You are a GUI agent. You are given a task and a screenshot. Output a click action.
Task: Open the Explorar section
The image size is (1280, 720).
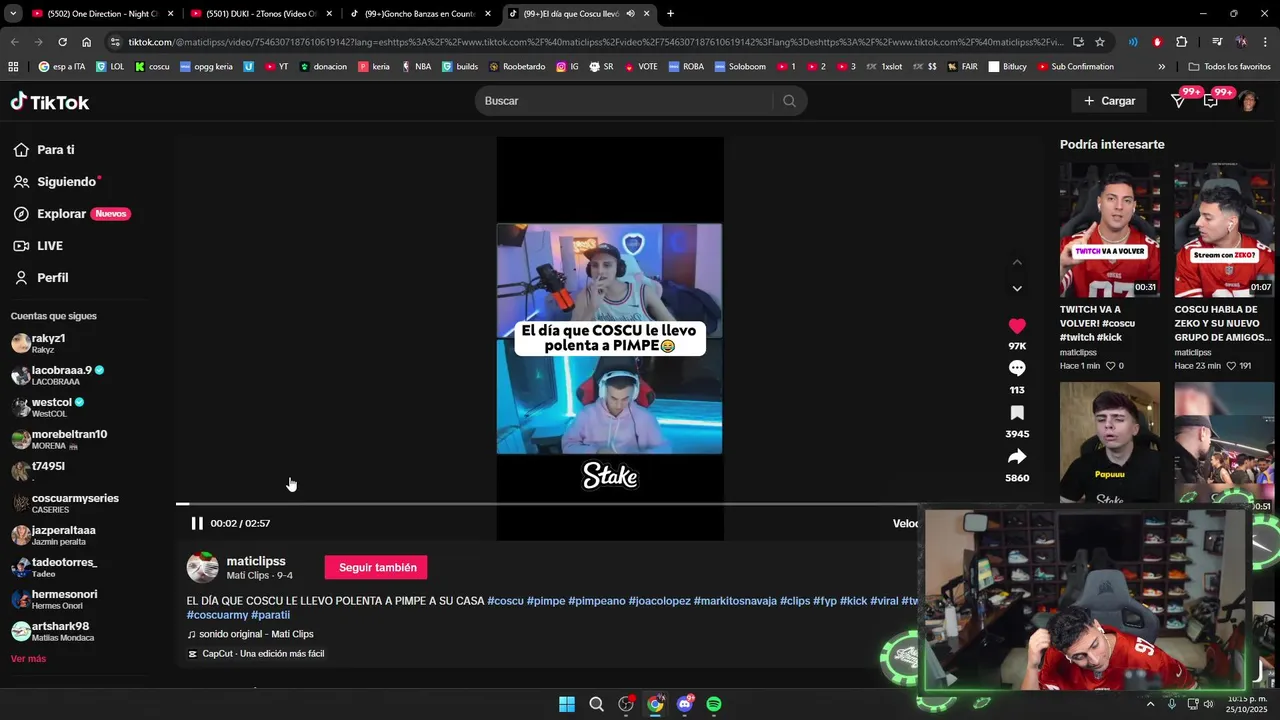pyautogui.click(x=70, y=214)
